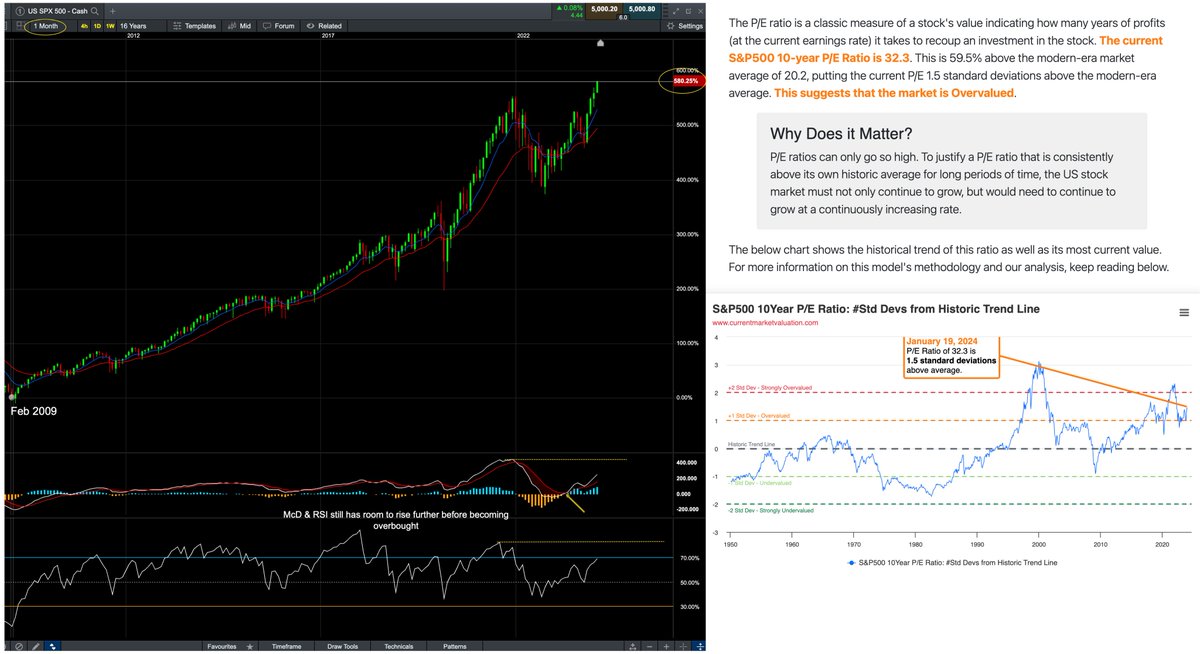
Task: Open the Draw Tools tab
Action: coord(343,646)
